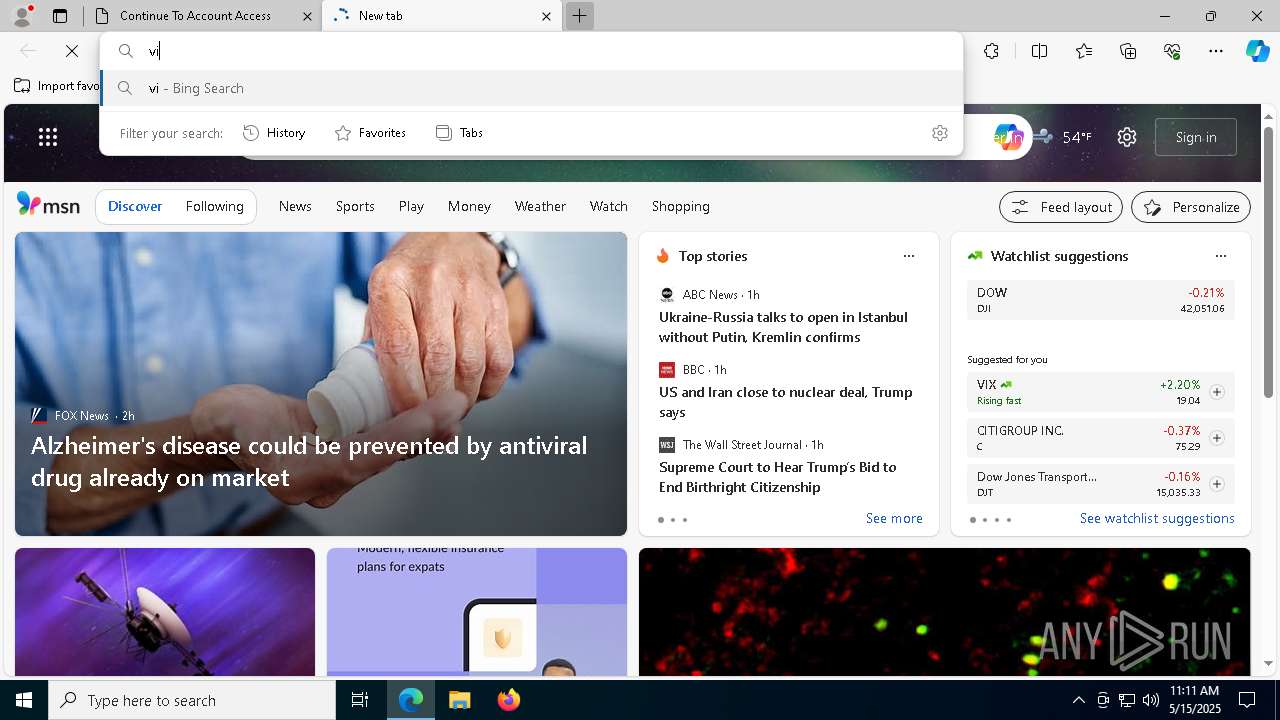Show hidden system tray icons chevron
Image resolution: width=1280 pixels, height=720 pixels.
(1078, 700)
